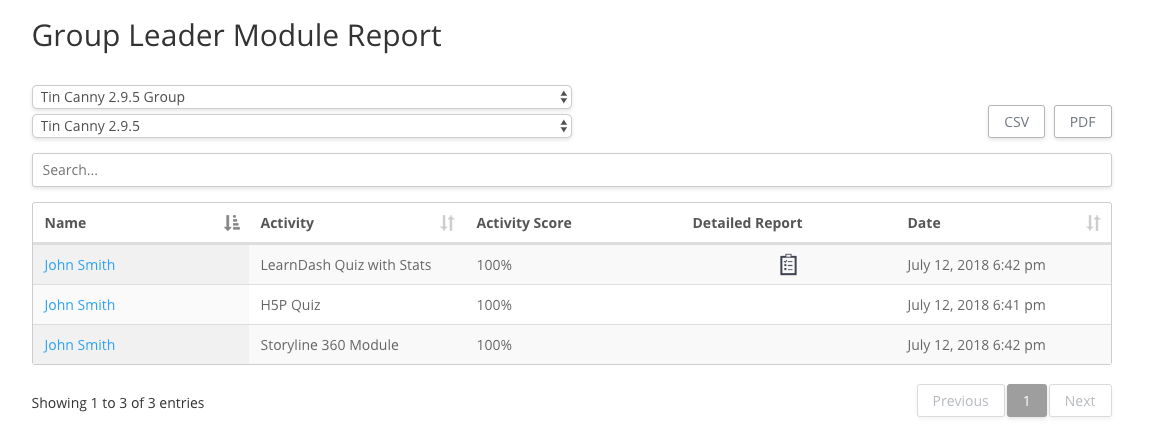Click the Date column sort arrows

[x=1093, y=223]
